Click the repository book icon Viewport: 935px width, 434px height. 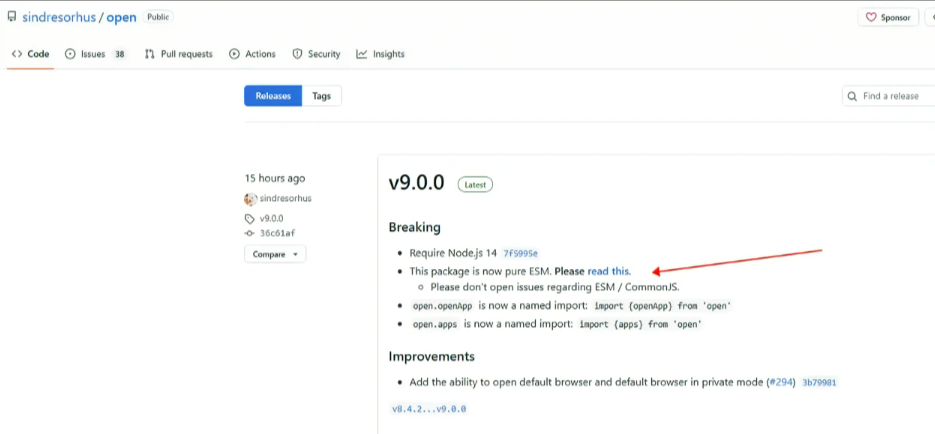[11, 17]
